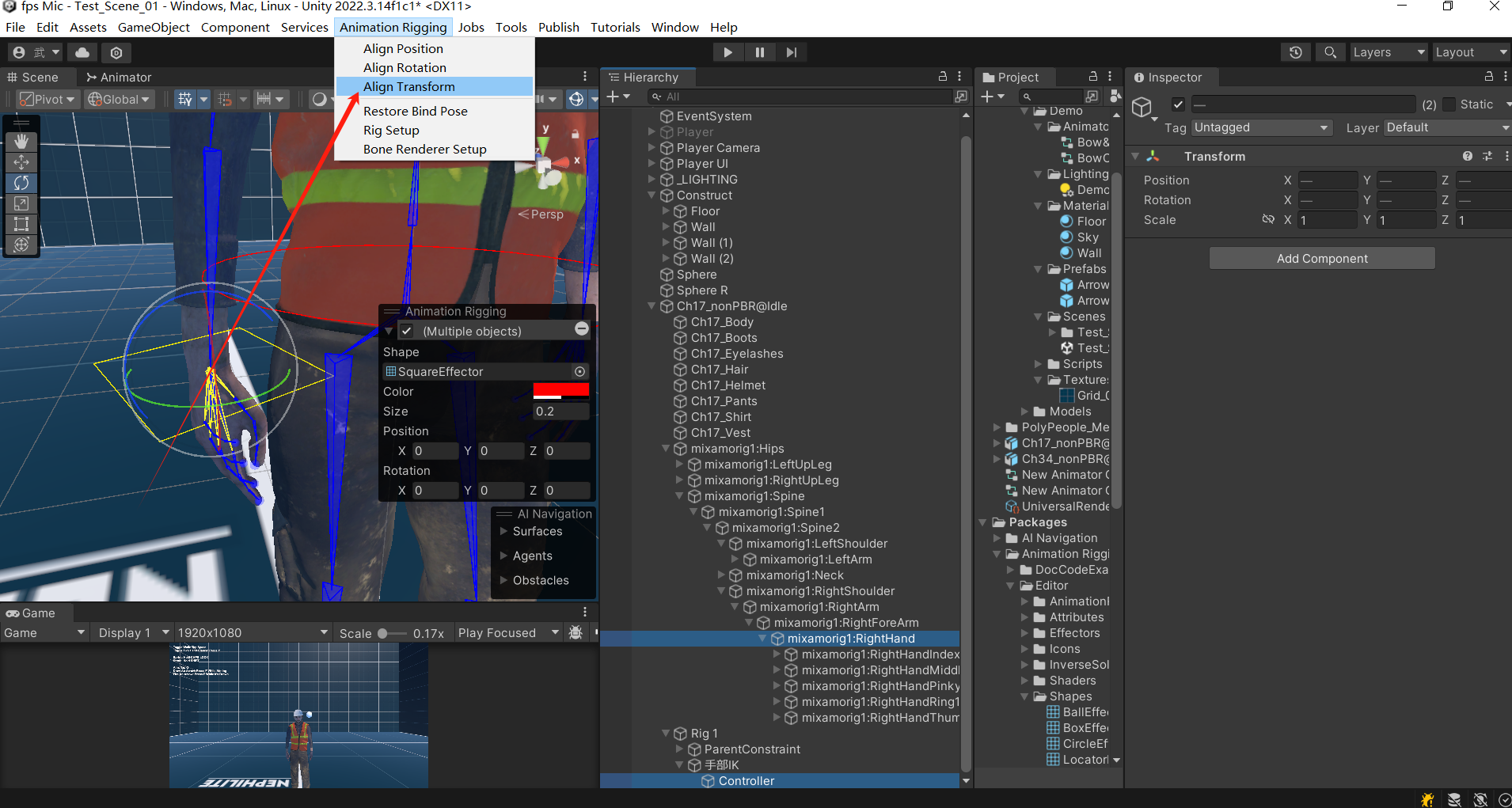
Task: Click the Scene view gizmos globe icon
Action: pyautogui.click(x=577, y=99)
